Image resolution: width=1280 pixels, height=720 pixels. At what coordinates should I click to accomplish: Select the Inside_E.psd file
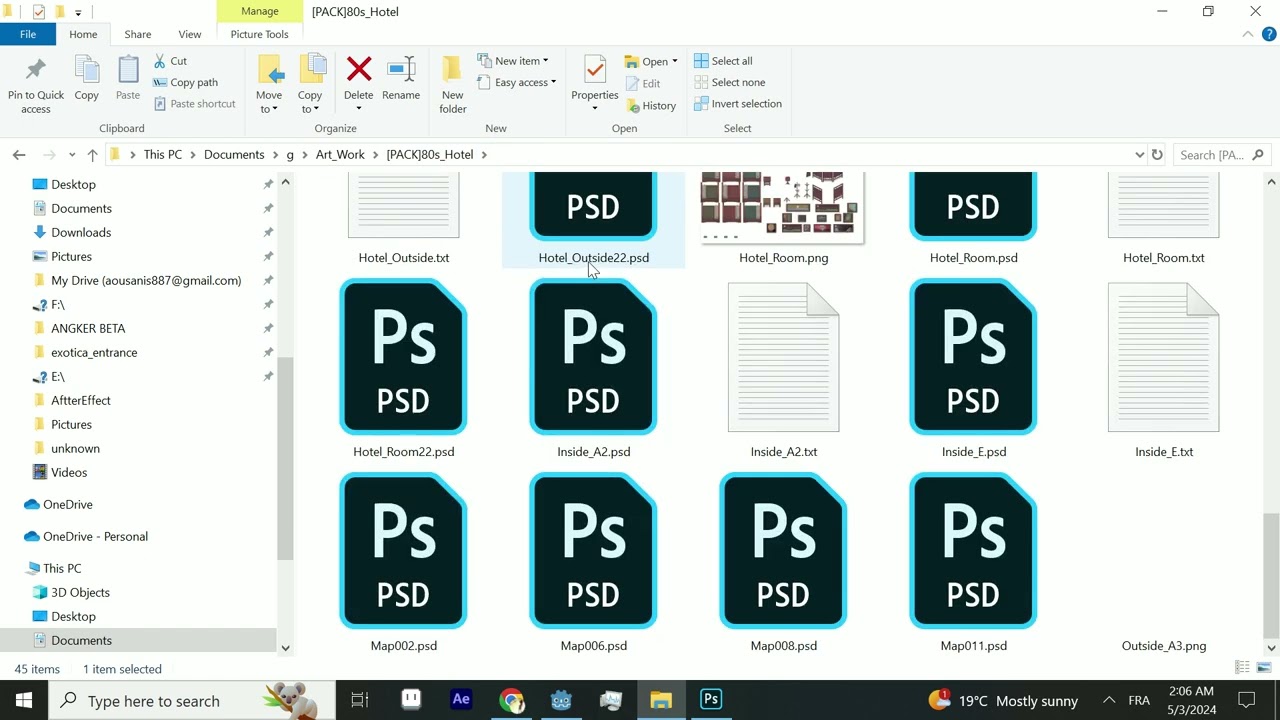(x=973, y=370)
